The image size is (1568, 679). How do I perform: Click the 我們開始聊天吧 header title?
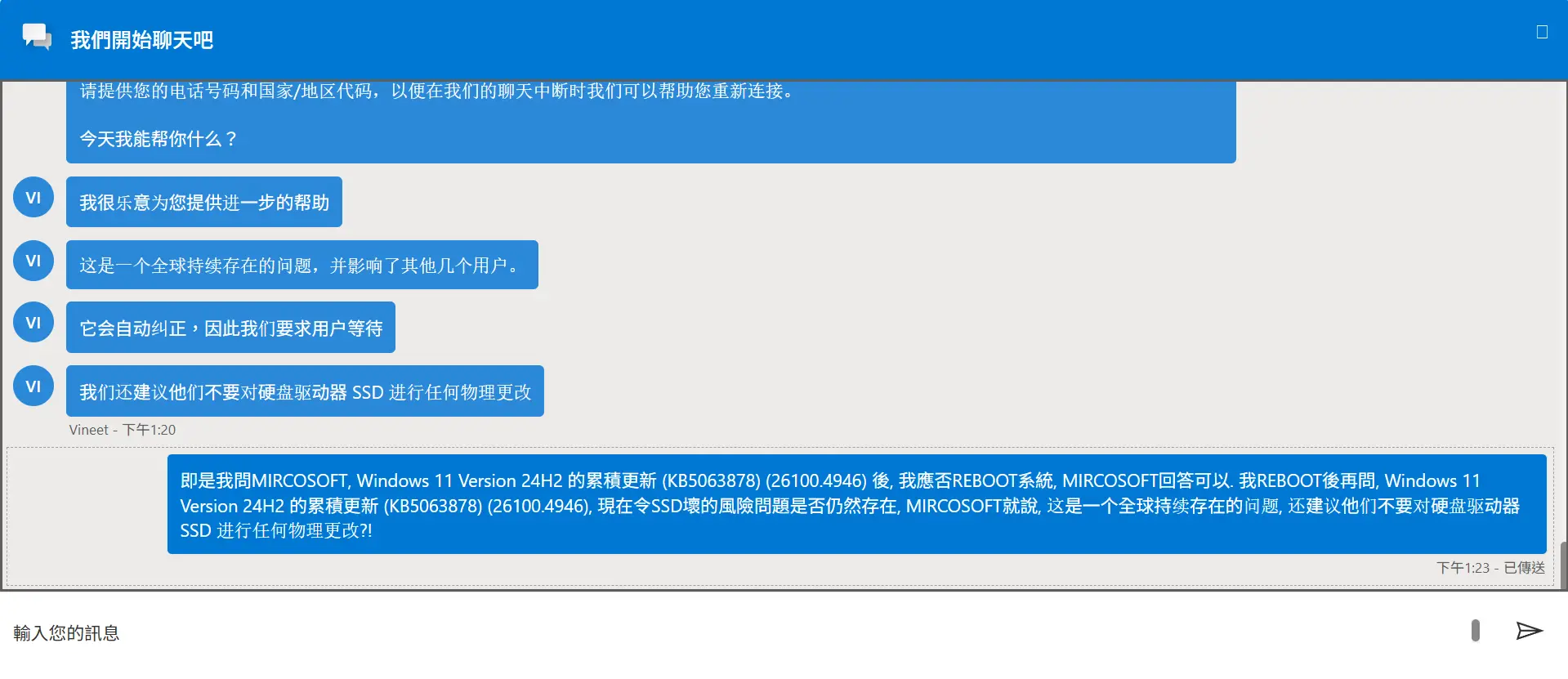tap(141, 39)
